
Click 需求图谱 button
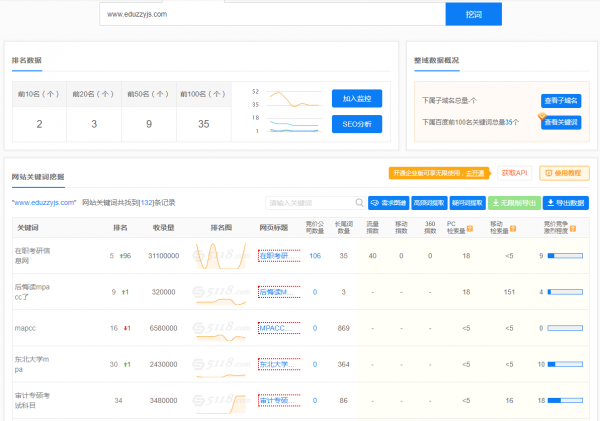pyautogui.click(x=387, y=203)
